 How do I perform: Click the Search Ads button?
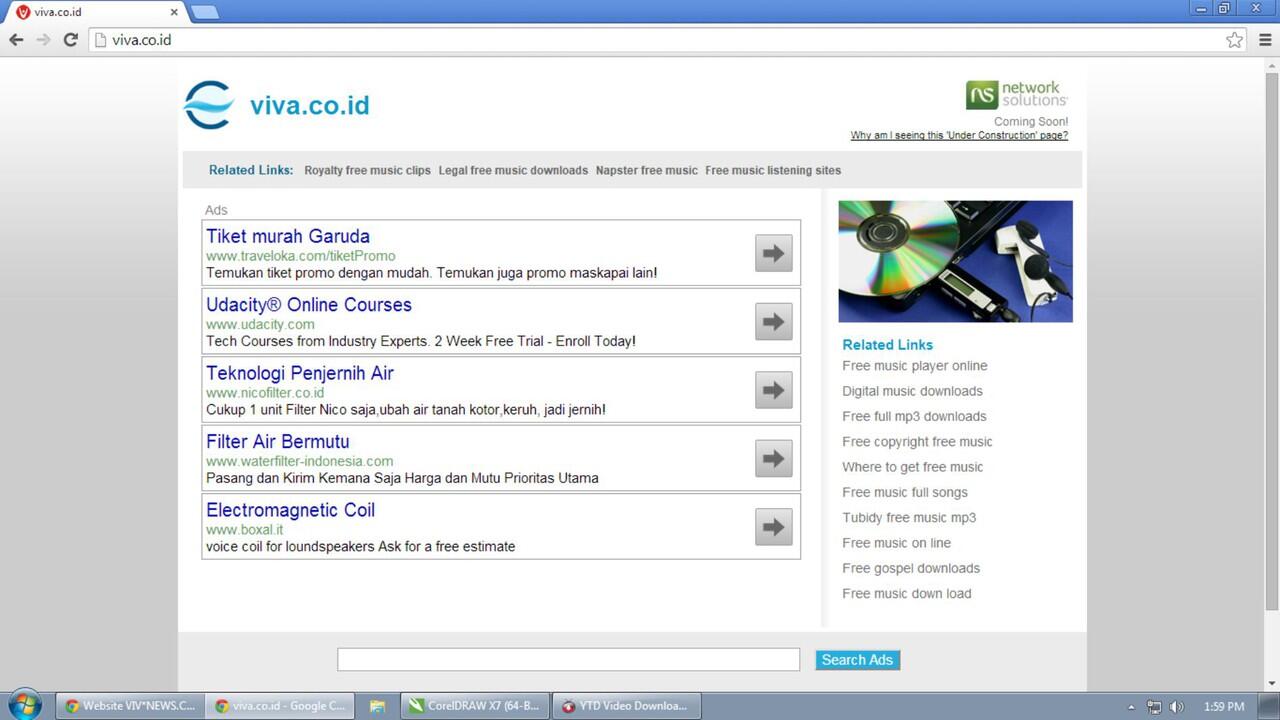(x=857, y=660)
